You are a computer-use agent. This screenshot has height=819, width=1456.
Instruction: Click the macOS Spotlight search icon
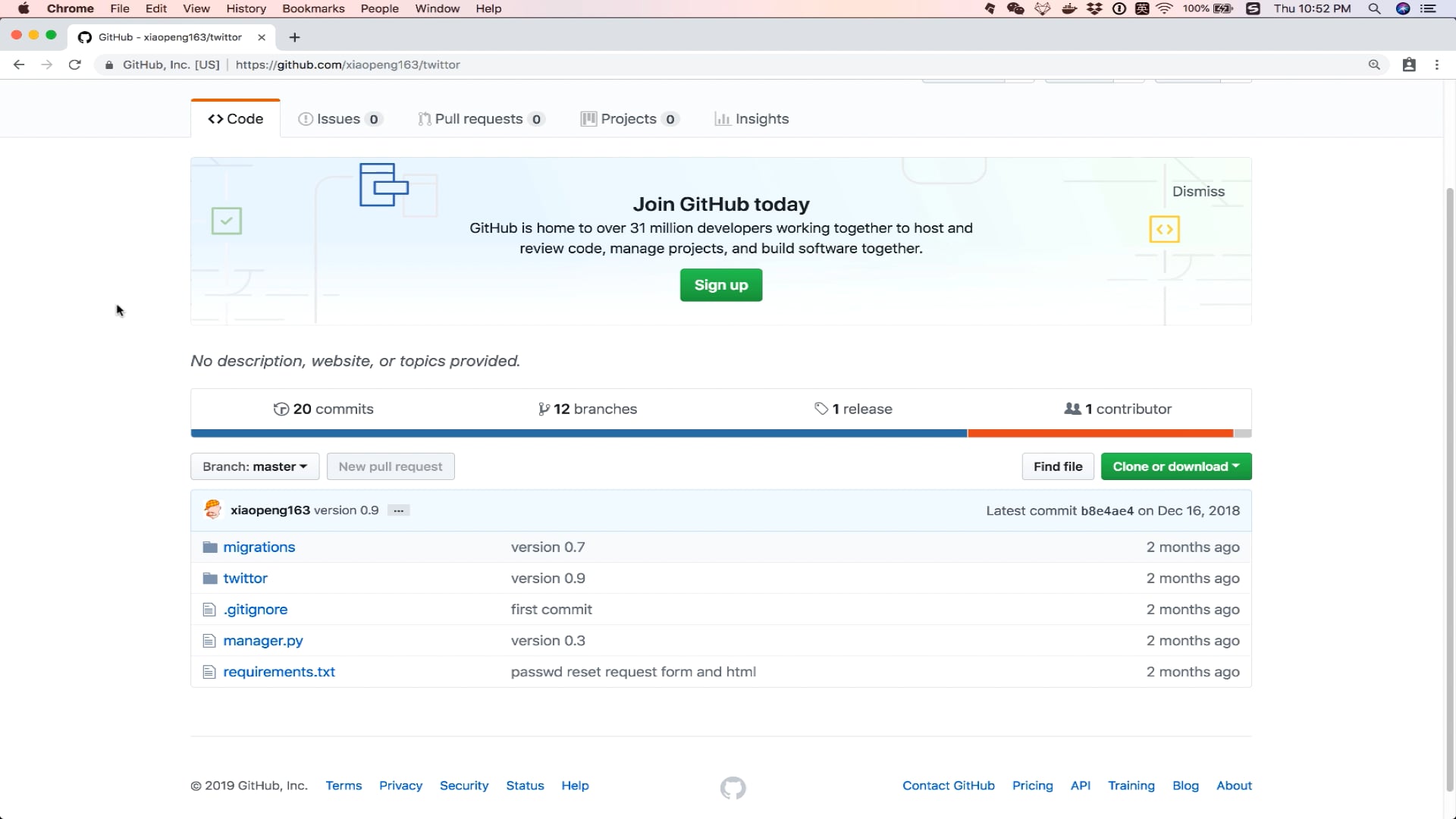pos(1373,8)
